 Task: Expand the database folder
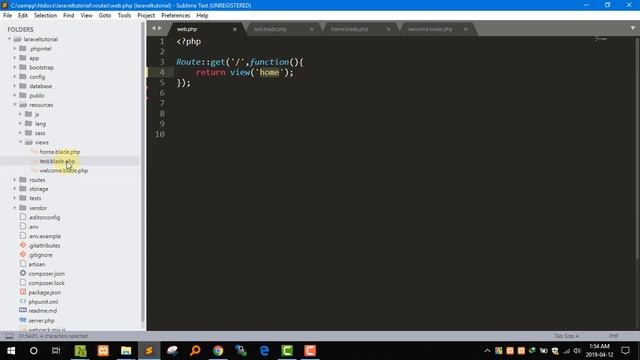[x=15, y=86]
